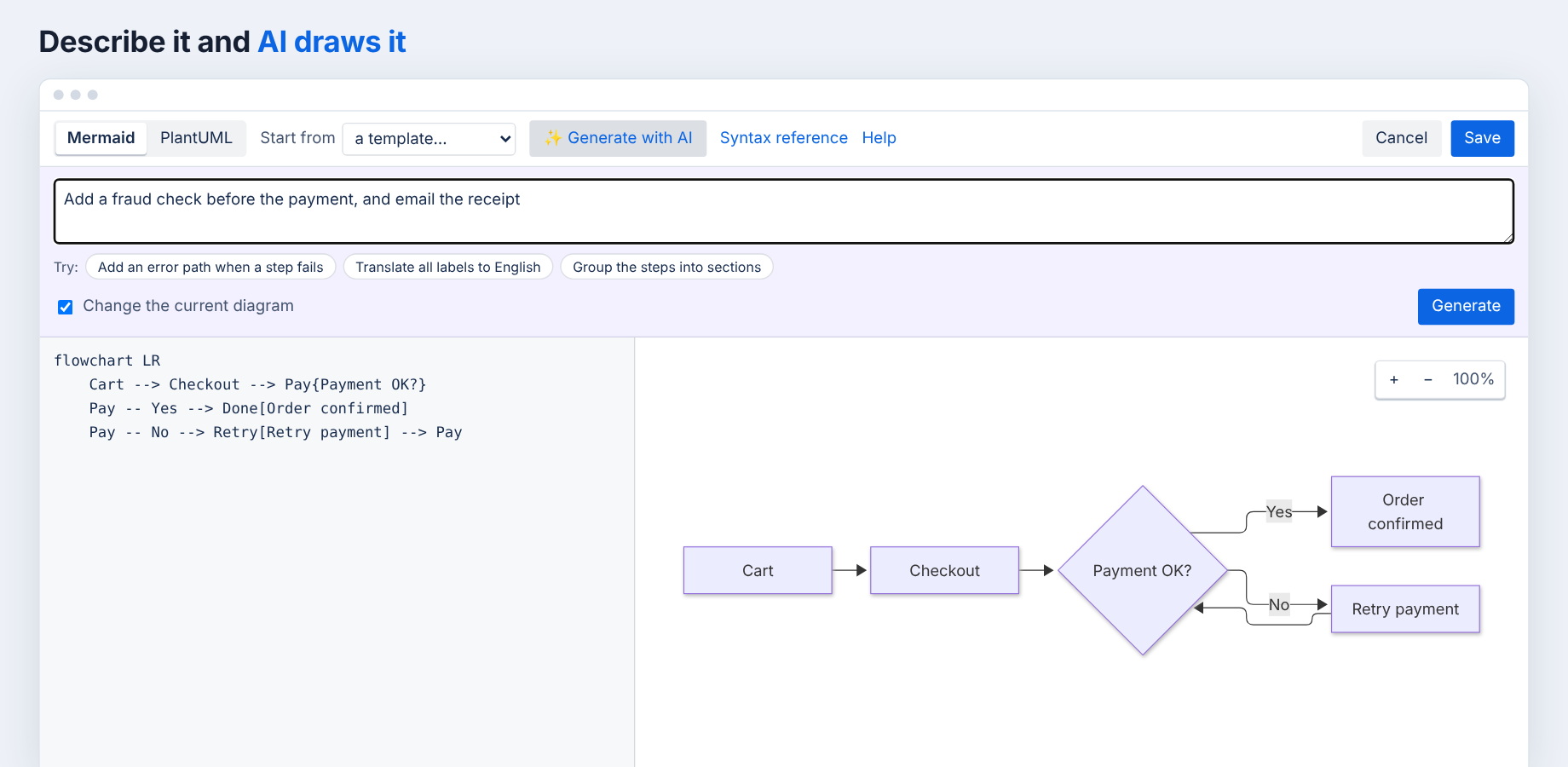Zoom out with the minus icon

(1428, 379)
